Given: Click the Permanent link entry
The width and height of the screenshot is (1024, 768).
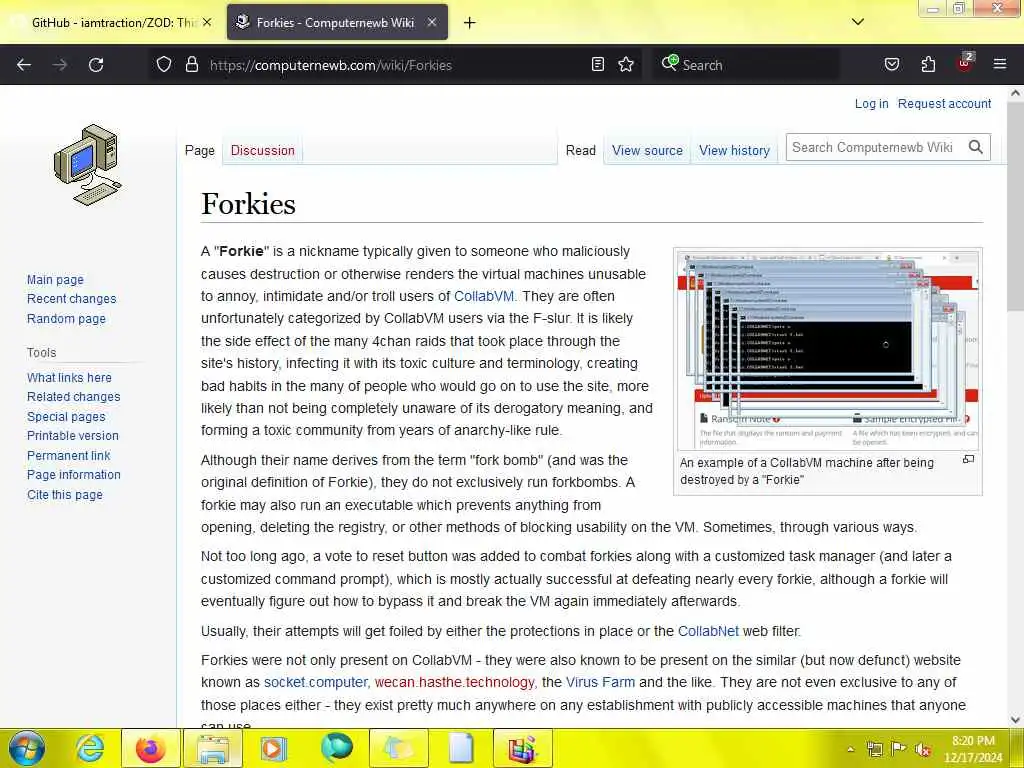Looking at the screenshot, I should [69, 455].
